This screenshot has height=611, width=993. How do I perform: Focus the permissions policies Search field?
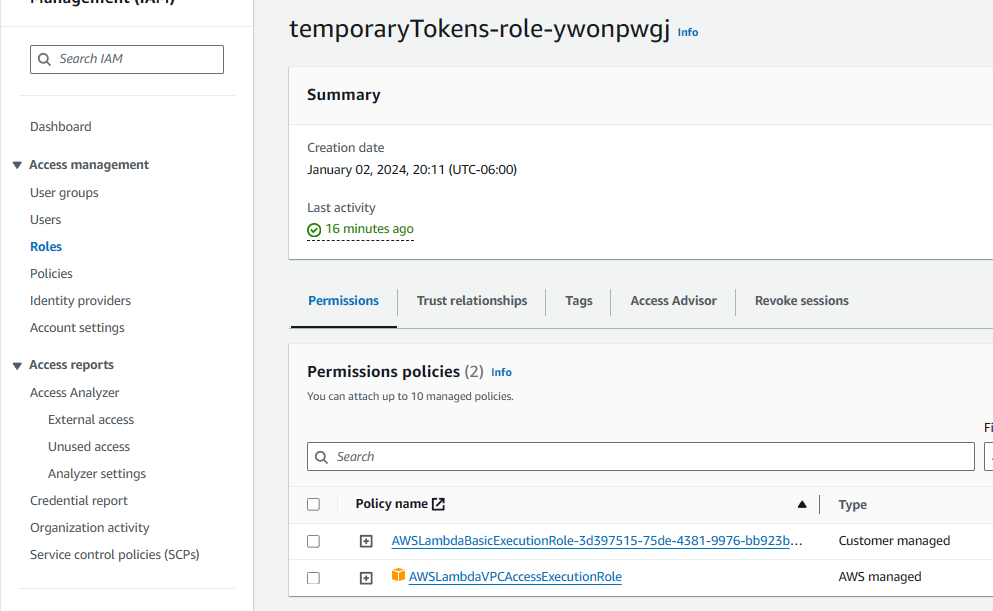point(641,457)
